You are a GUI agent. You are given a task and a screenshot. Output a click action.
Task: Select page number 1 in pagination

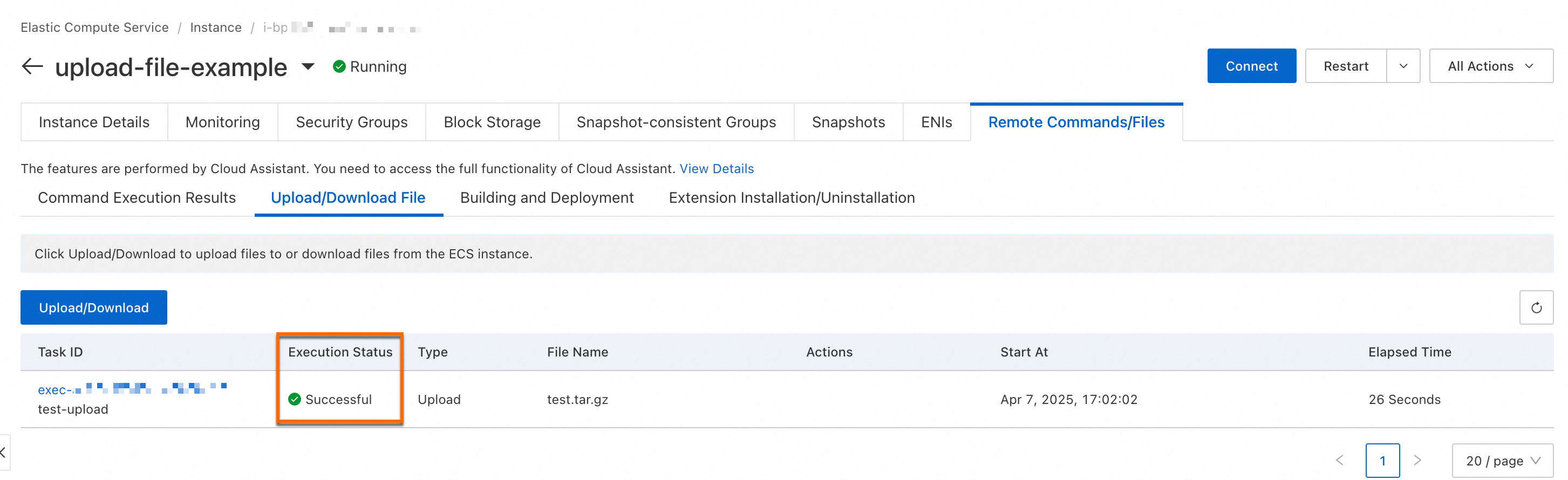click(x=1382, y=461)
